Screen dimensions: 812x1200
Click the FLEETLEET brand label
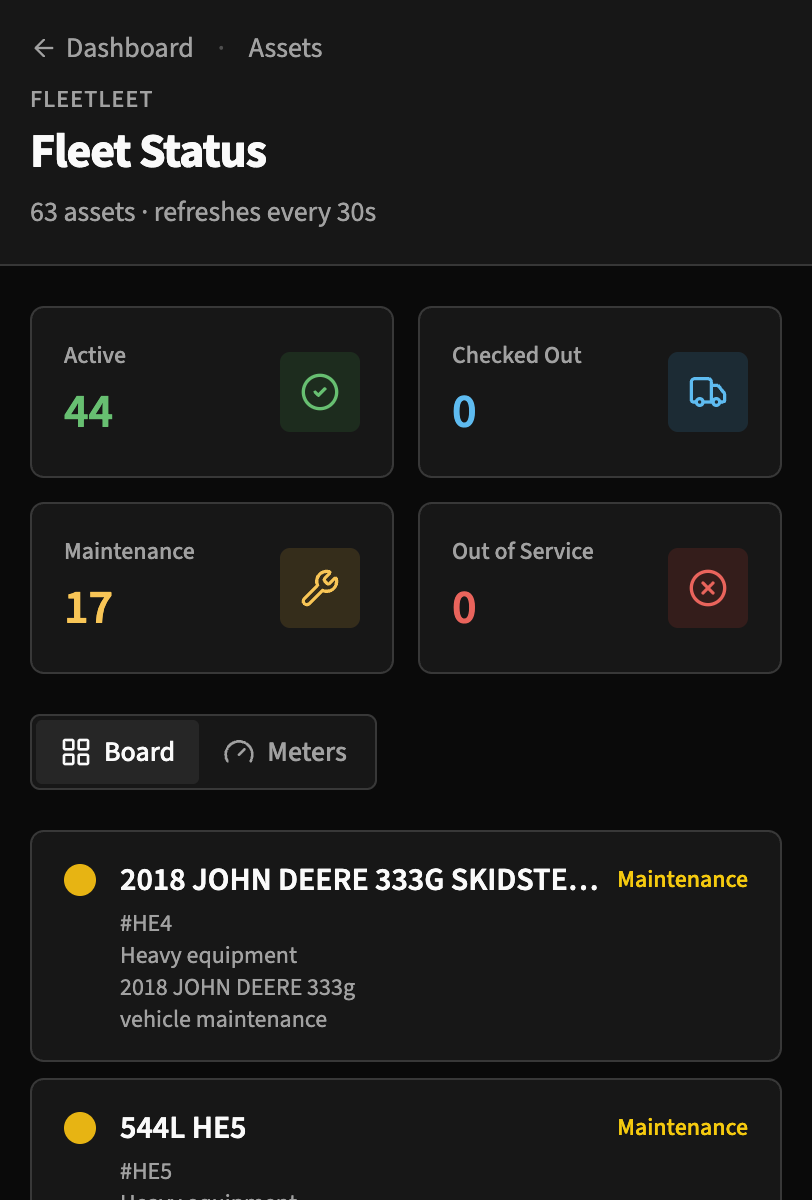coord(92,99)
